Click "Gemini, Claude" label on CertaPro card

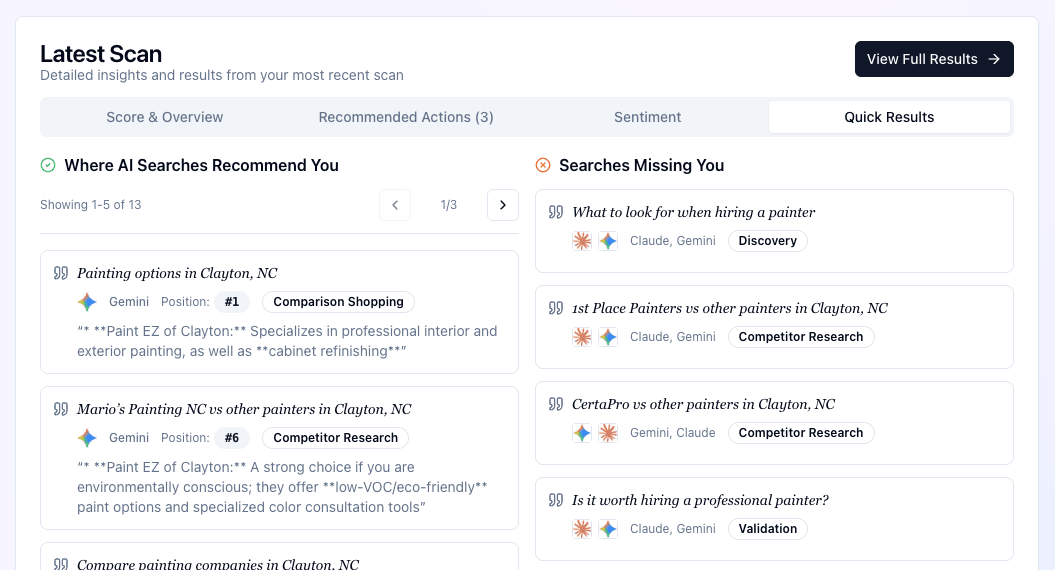coord(673,433)
